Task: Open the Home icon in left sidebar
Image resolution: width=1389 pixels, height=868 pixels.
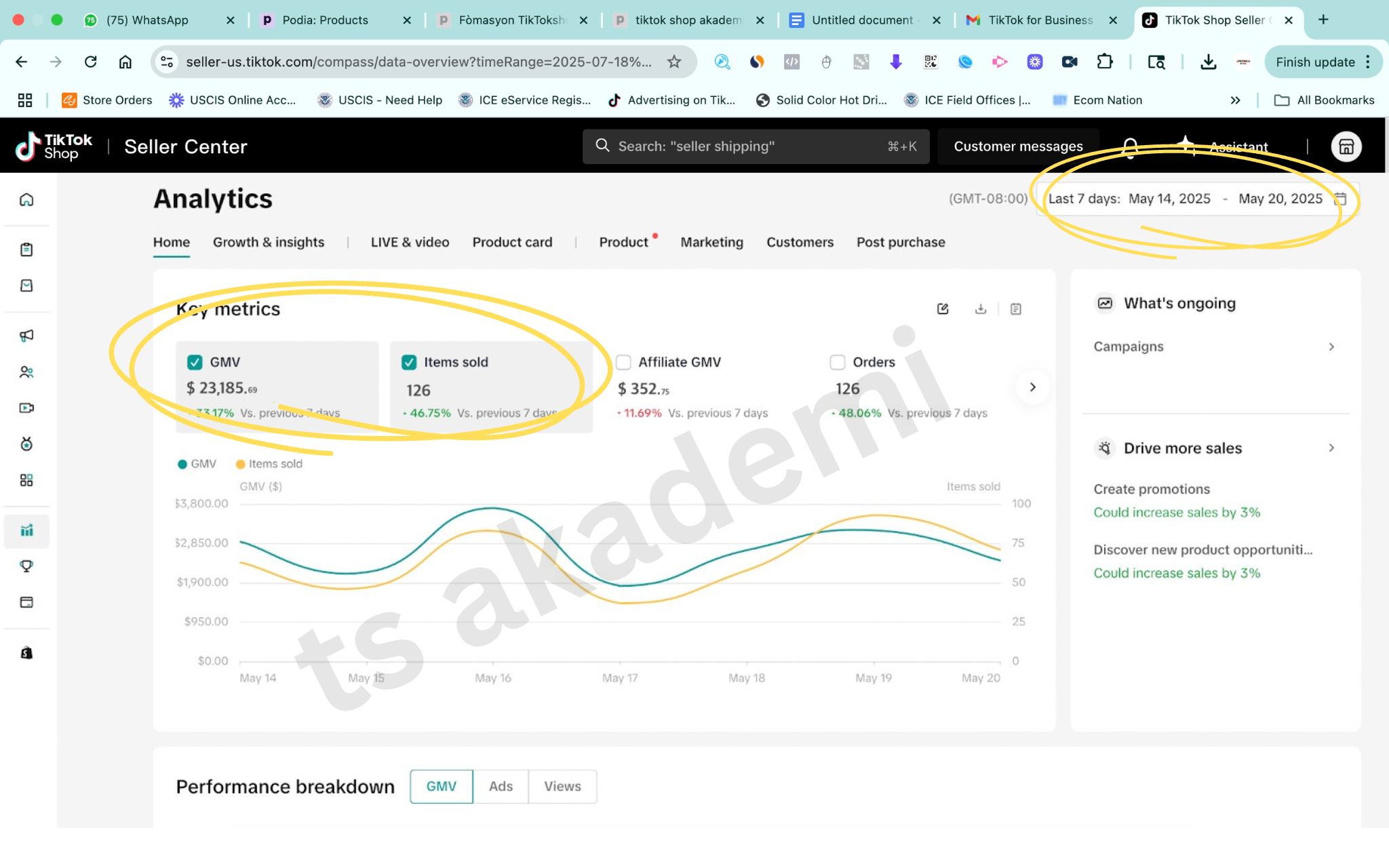Action: (26, 199)
